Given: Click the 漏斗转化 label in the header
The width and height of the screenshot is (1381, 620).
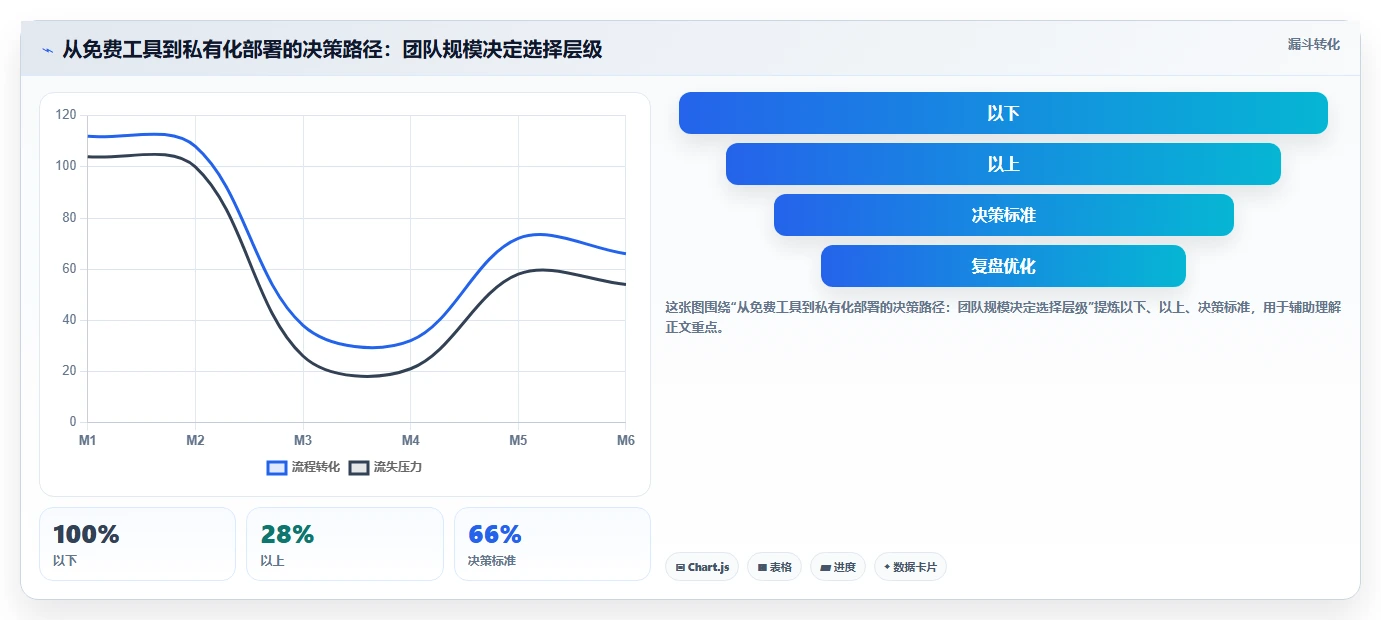Looking at the screenshot, I should (1313, 44).
